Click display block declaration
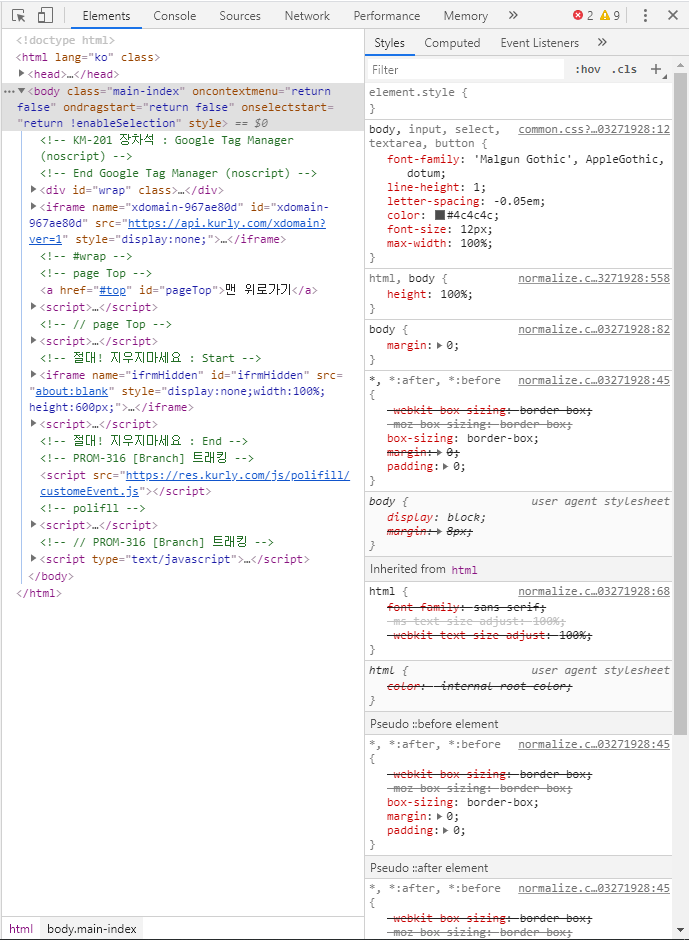The image size is (689, 940). tap(437, 517)
